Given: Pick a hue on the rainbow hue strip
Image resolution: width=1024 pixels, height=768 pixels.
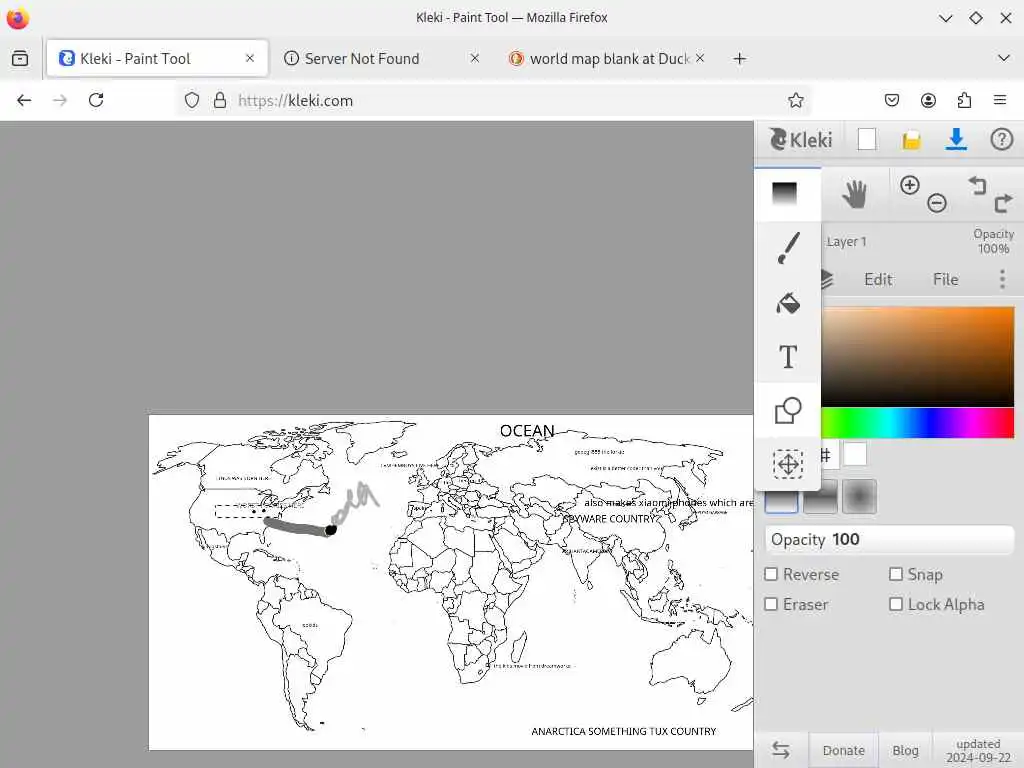Looking at the screenshot, I should (x=918, y=423).
